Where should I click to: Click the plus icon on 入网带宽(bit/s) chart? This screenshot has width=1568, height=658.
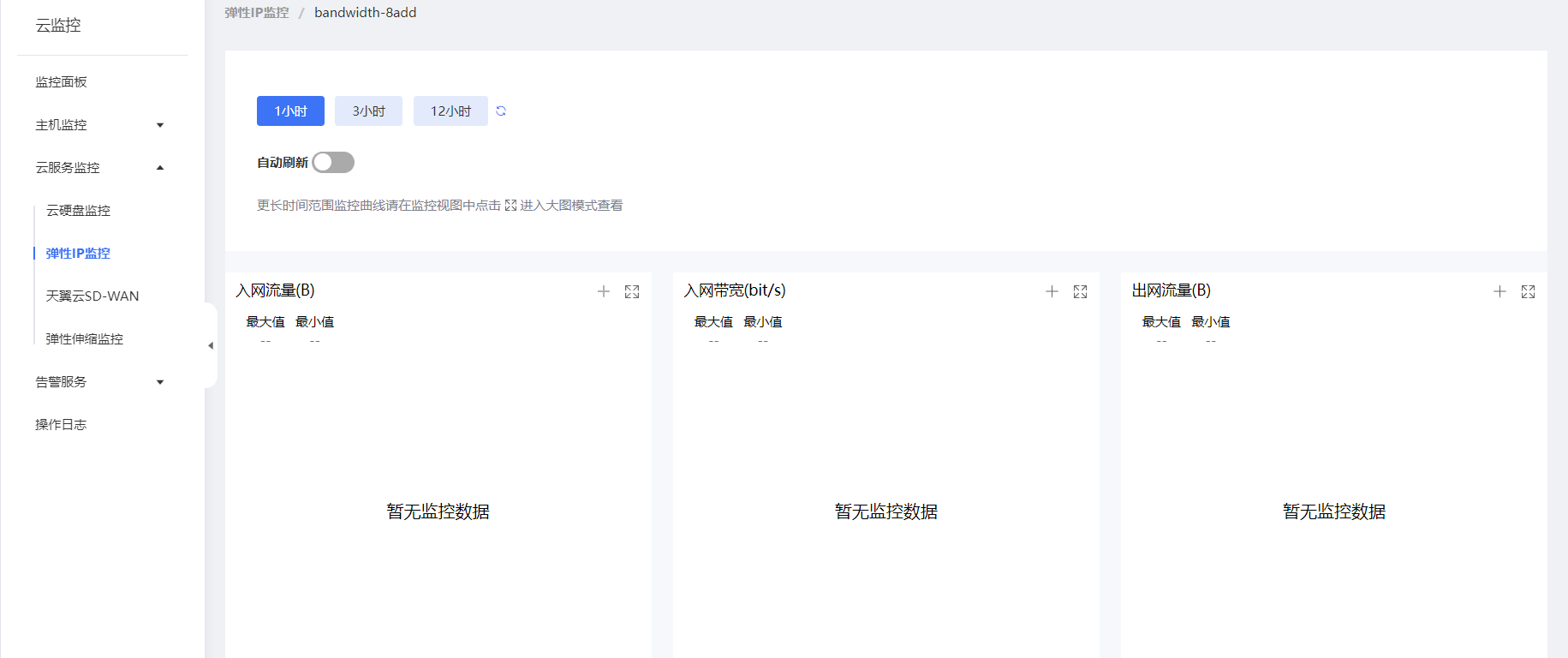pyautogui.click(x=1052, y=291)
